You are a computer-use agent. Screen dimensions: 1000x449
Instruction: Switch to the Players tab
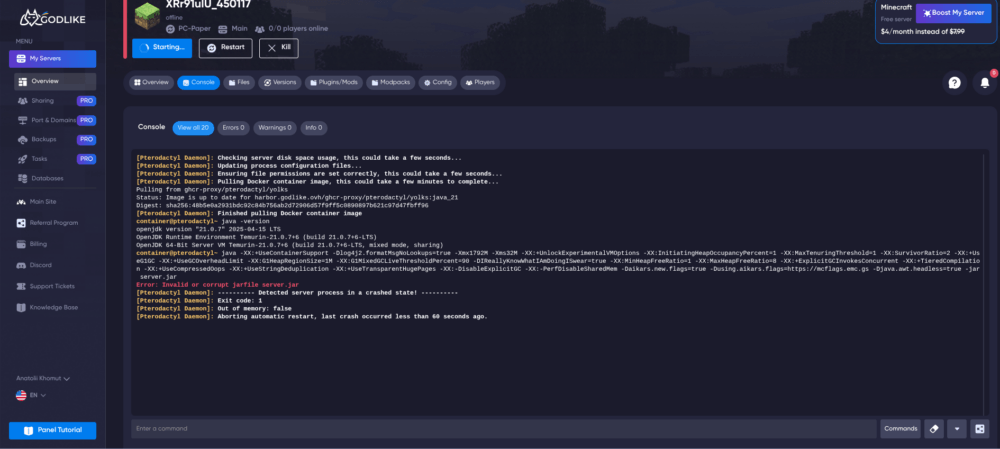[480, 82]
